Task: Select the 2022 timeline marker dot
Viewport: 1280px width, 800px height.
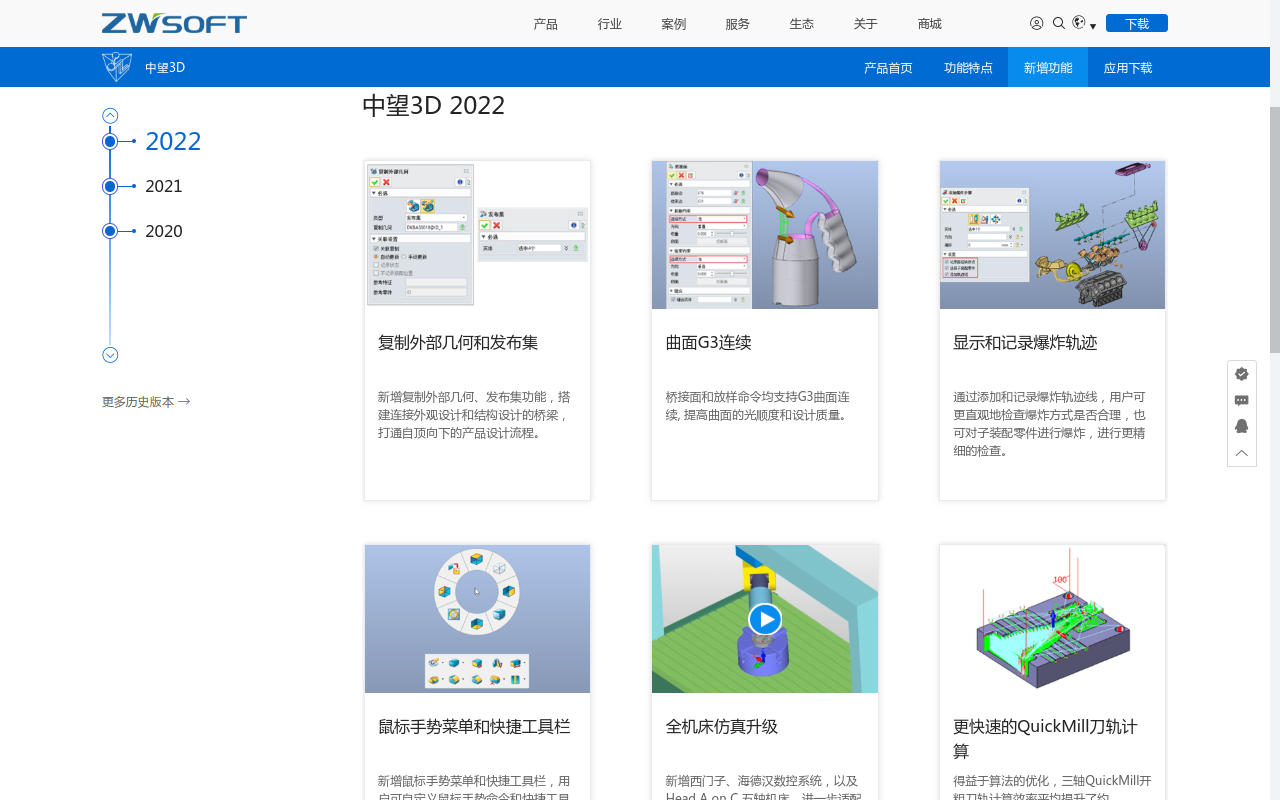Action: point(110,142)
